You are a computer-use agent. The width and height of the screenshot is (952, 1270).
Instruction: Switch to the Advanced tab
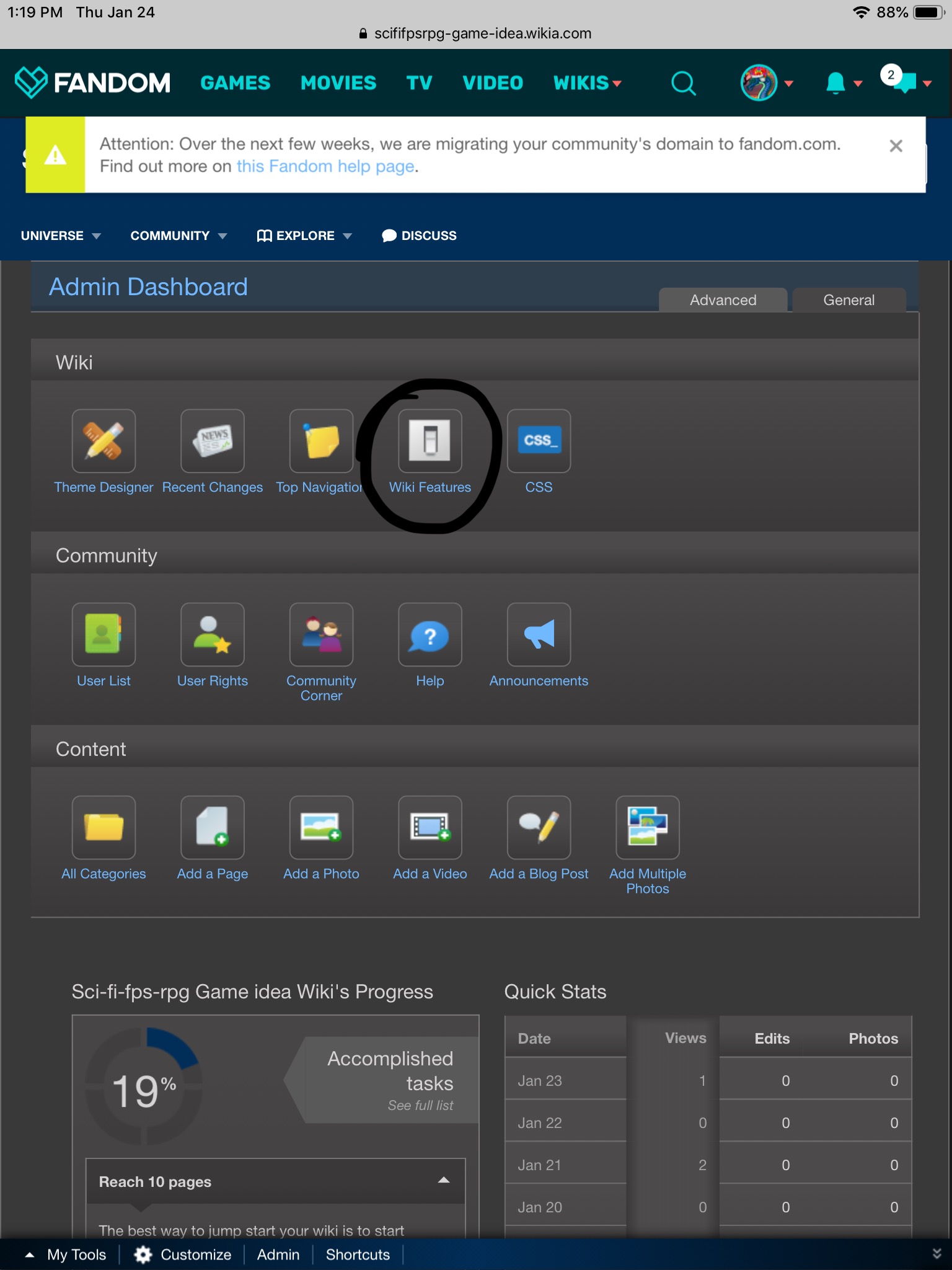pos(723,300)
